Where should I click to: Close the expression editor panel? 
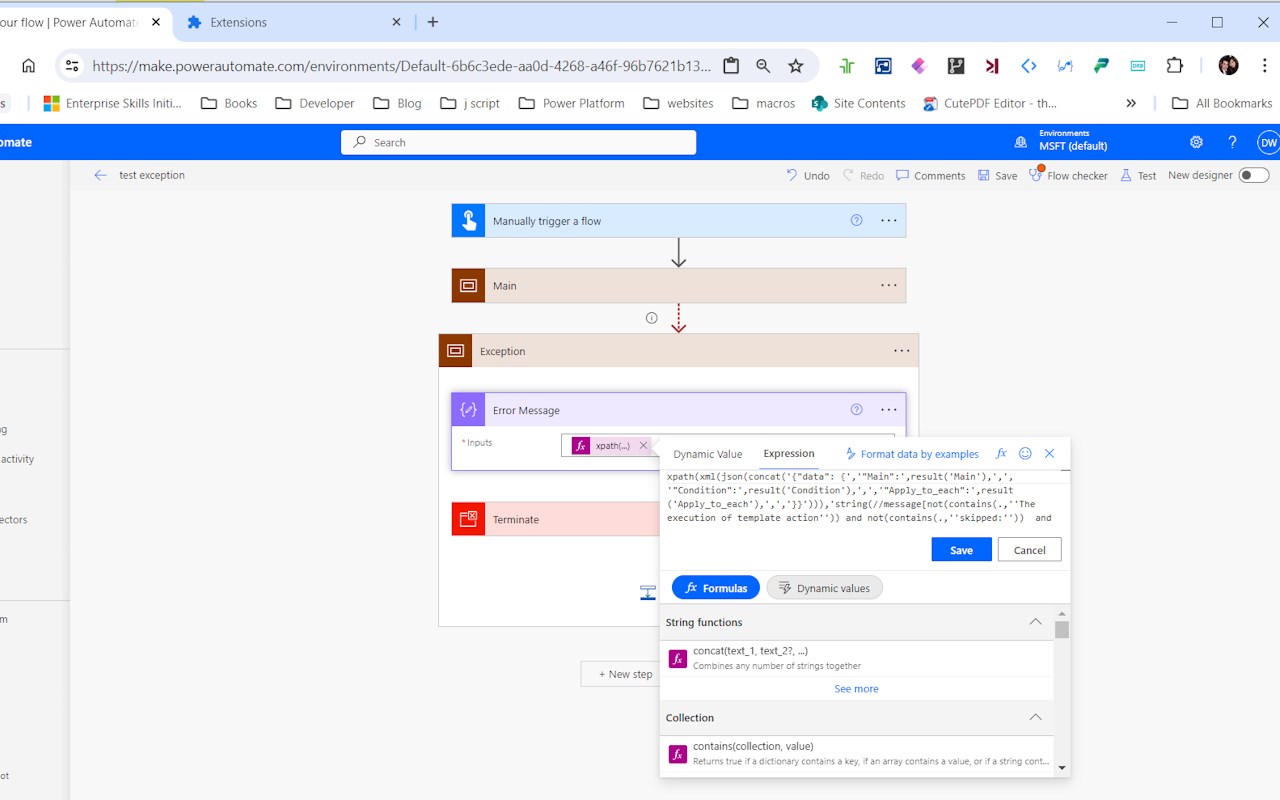tap(1049, 453)
